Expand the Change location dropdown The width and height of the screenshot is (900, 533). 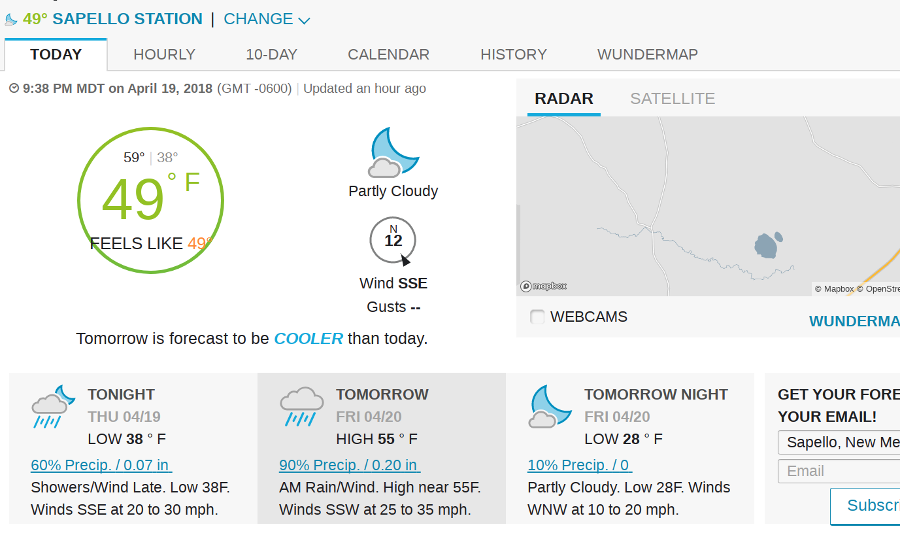click(x=266, y=19)
